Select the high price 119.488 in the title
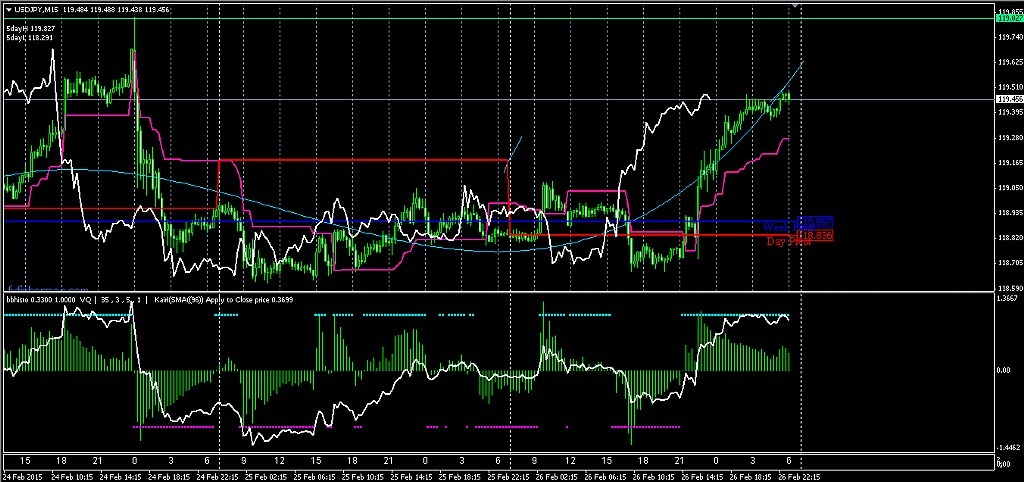The width and height of the screenshot is (1024, 482). pyautogui.click(x=103, y=10)
